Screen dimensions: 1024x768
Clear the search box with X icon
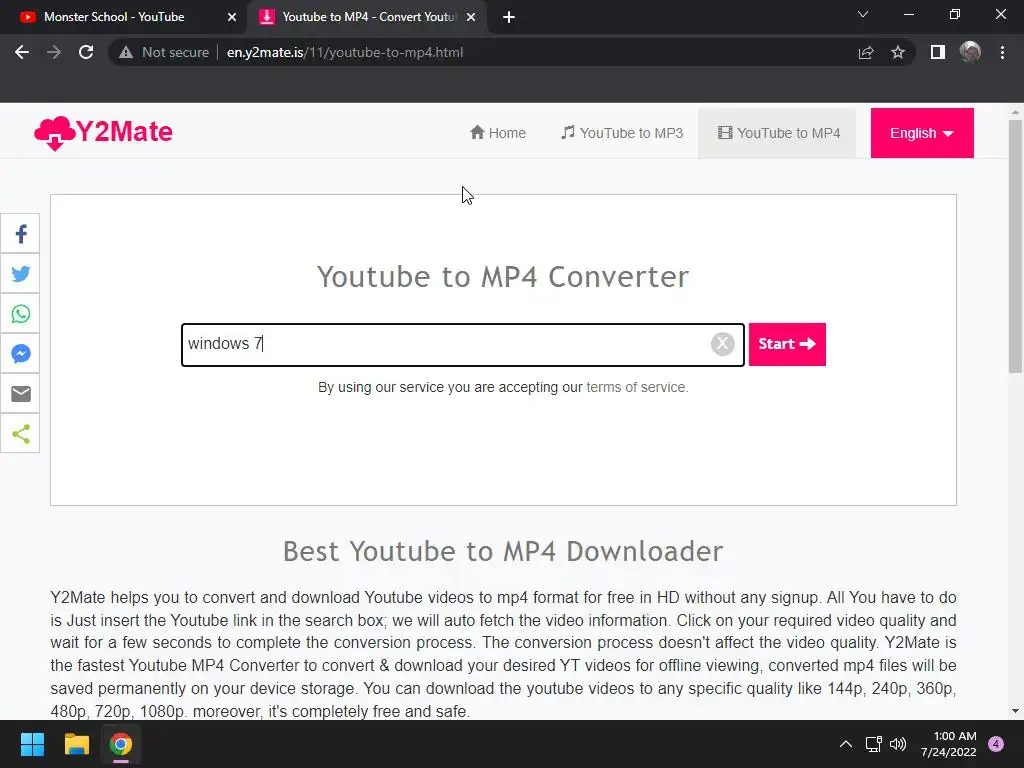pos(722,344)
